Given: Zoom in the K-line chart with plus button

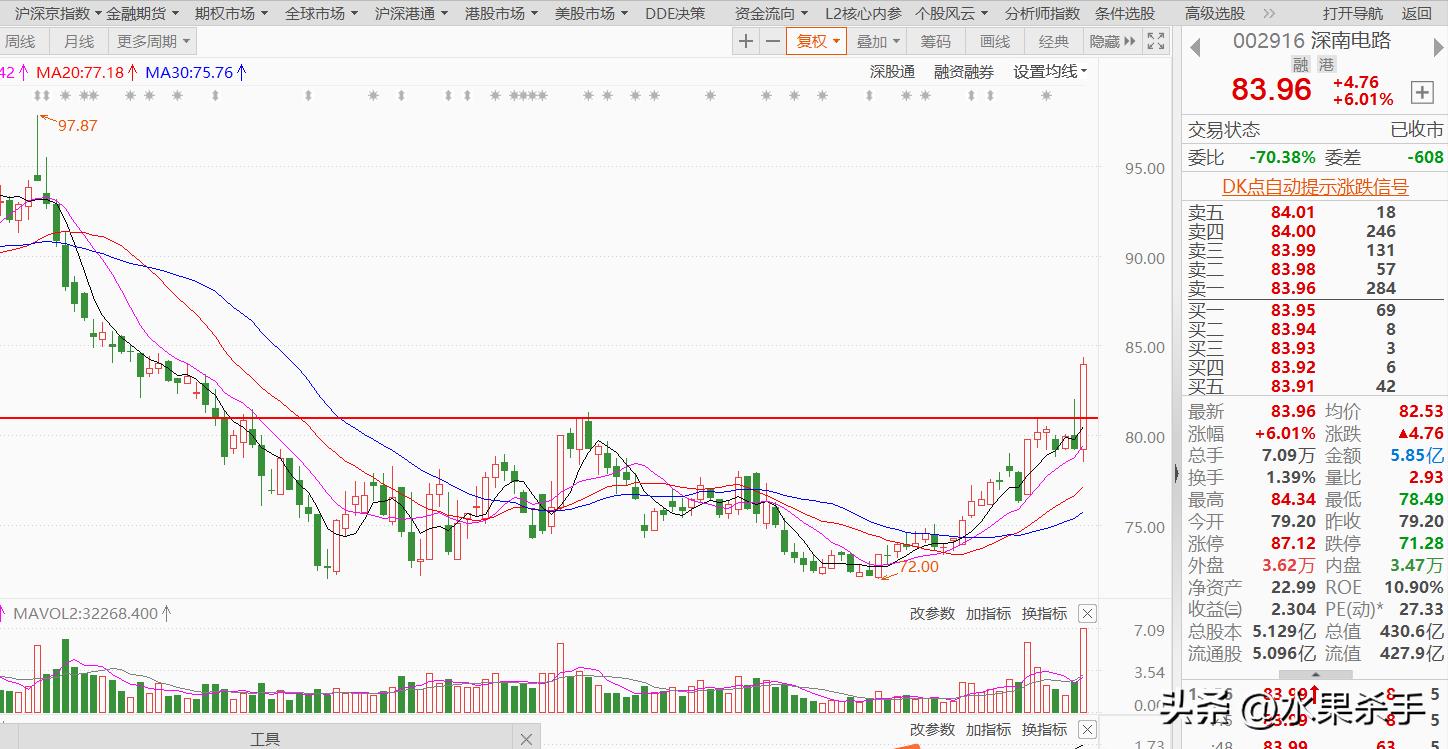Looking at the screenshot, I should [x=745, y=41].
